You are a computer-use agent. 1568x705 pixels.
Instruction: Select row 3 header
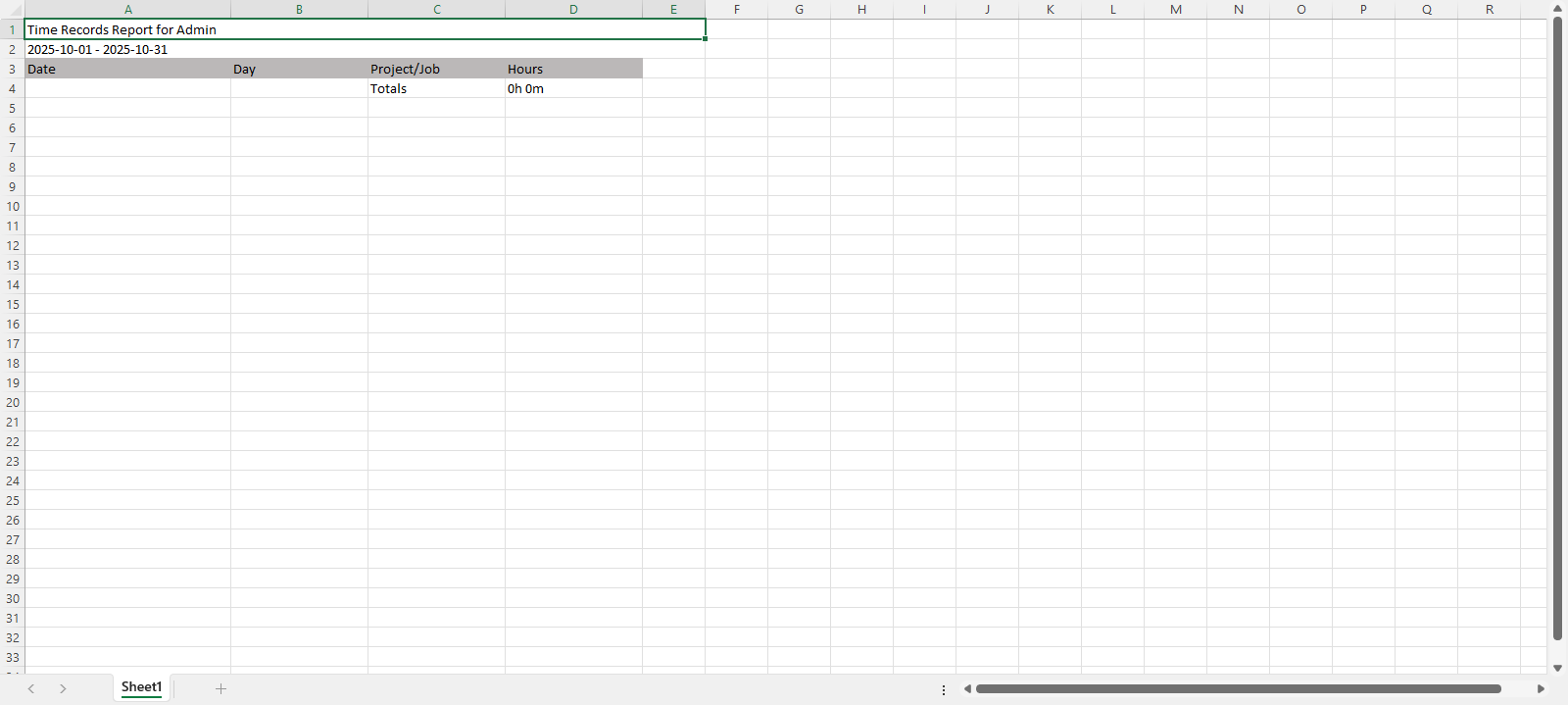(x=12, y=69)
